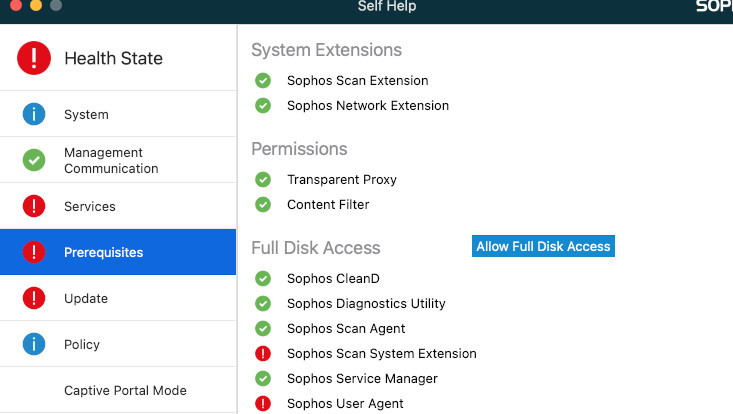Viewport: 733px width, 414px height.
Task: Click the red alert icon beside Update
Action: [x=34, y=298]
